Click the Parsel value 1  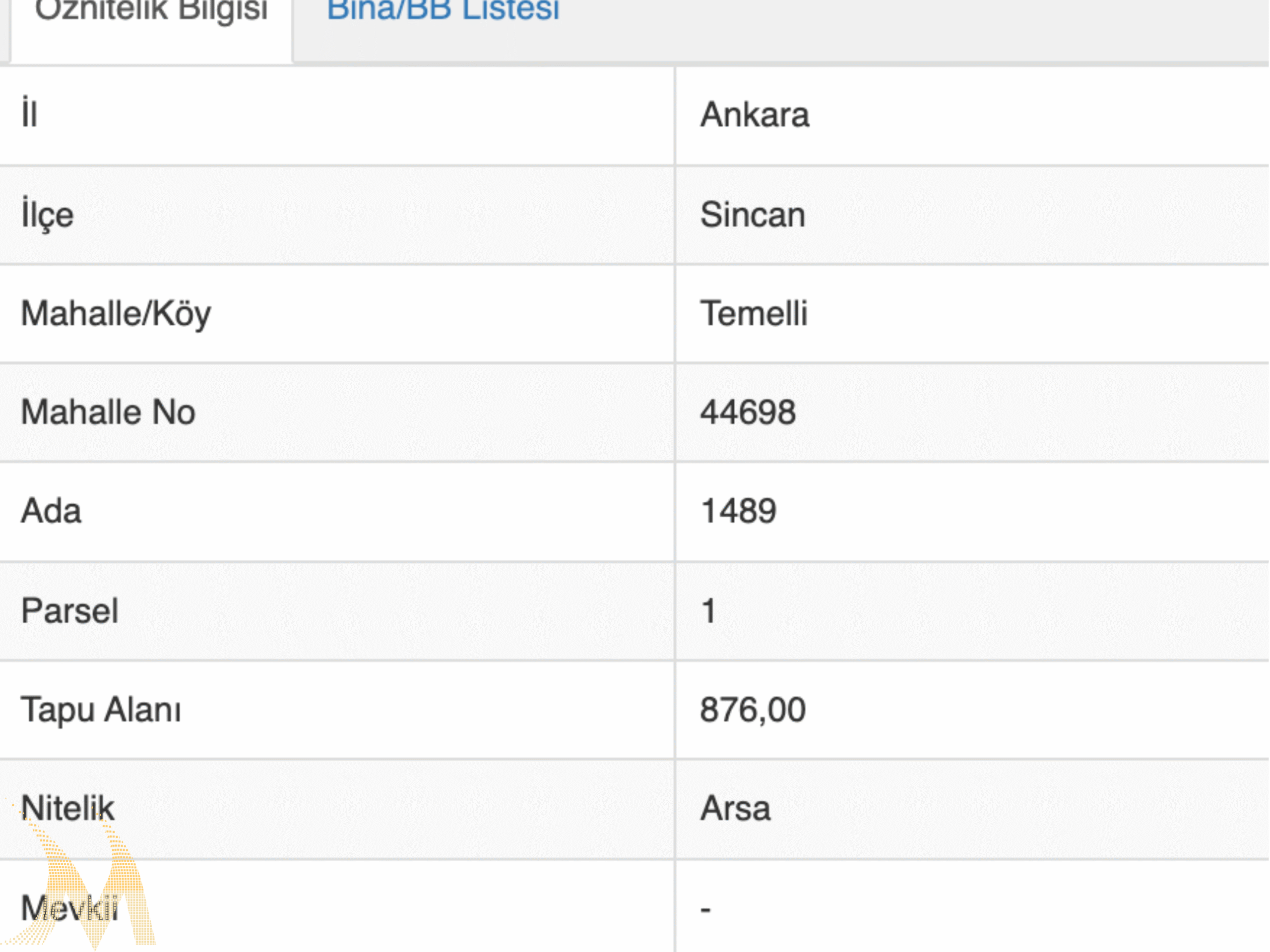(708, 610)
